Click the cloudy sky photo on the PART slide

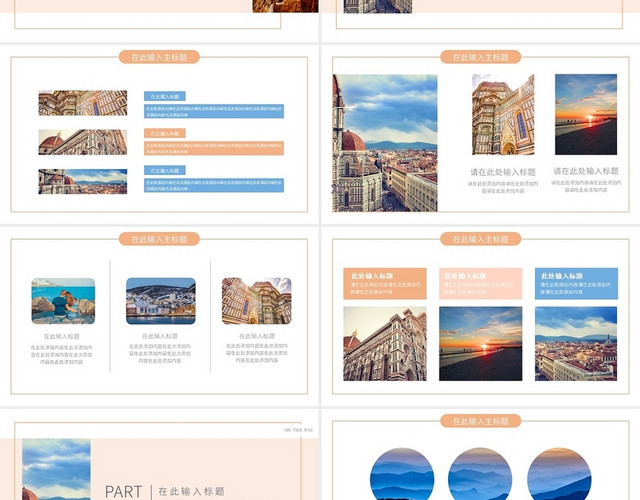coord(56,469)
